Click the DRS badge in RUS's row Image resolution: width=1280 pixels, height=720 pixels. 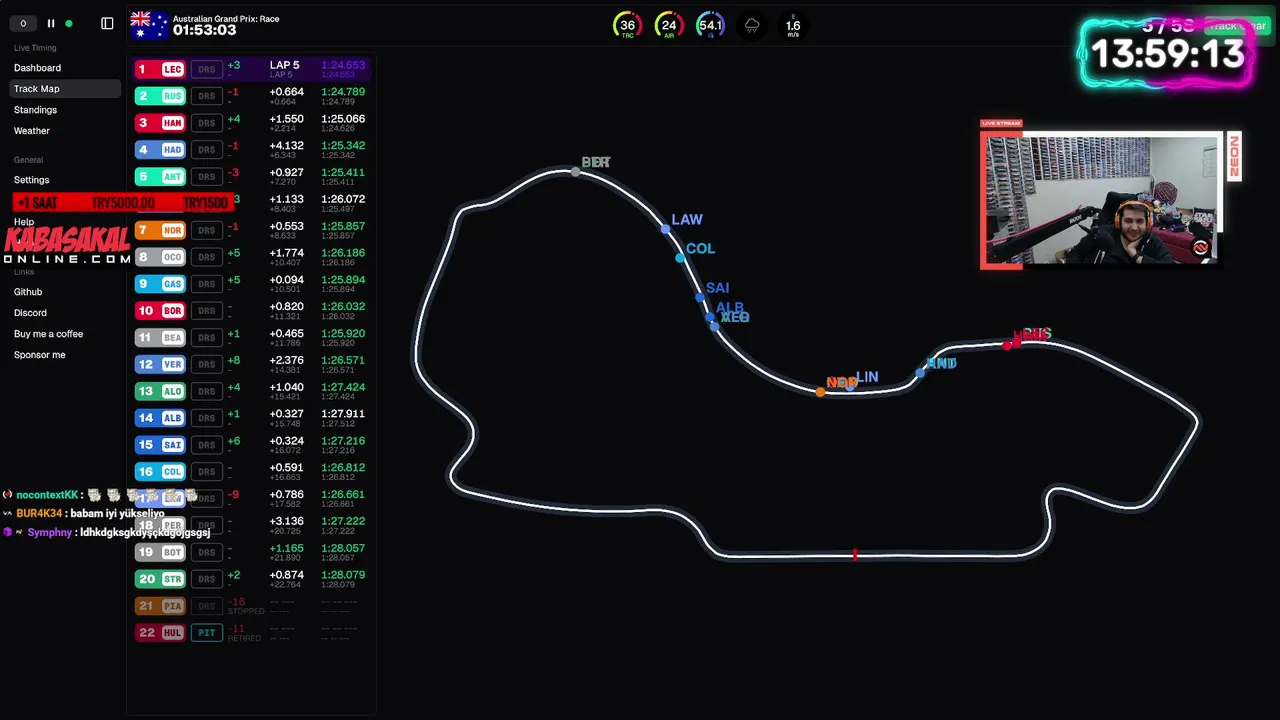pos(206,96)
